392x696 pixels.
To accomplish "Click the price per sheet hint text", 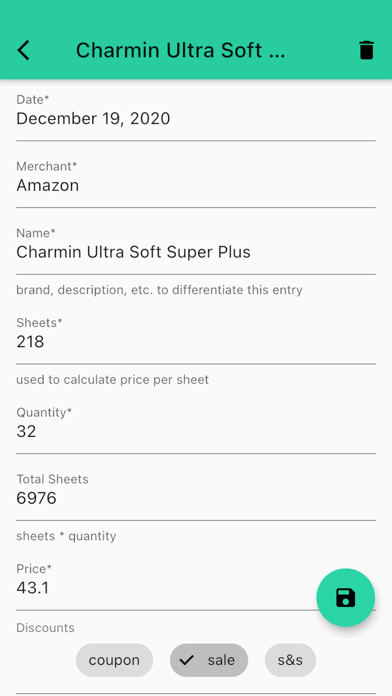I will point(112,380).
